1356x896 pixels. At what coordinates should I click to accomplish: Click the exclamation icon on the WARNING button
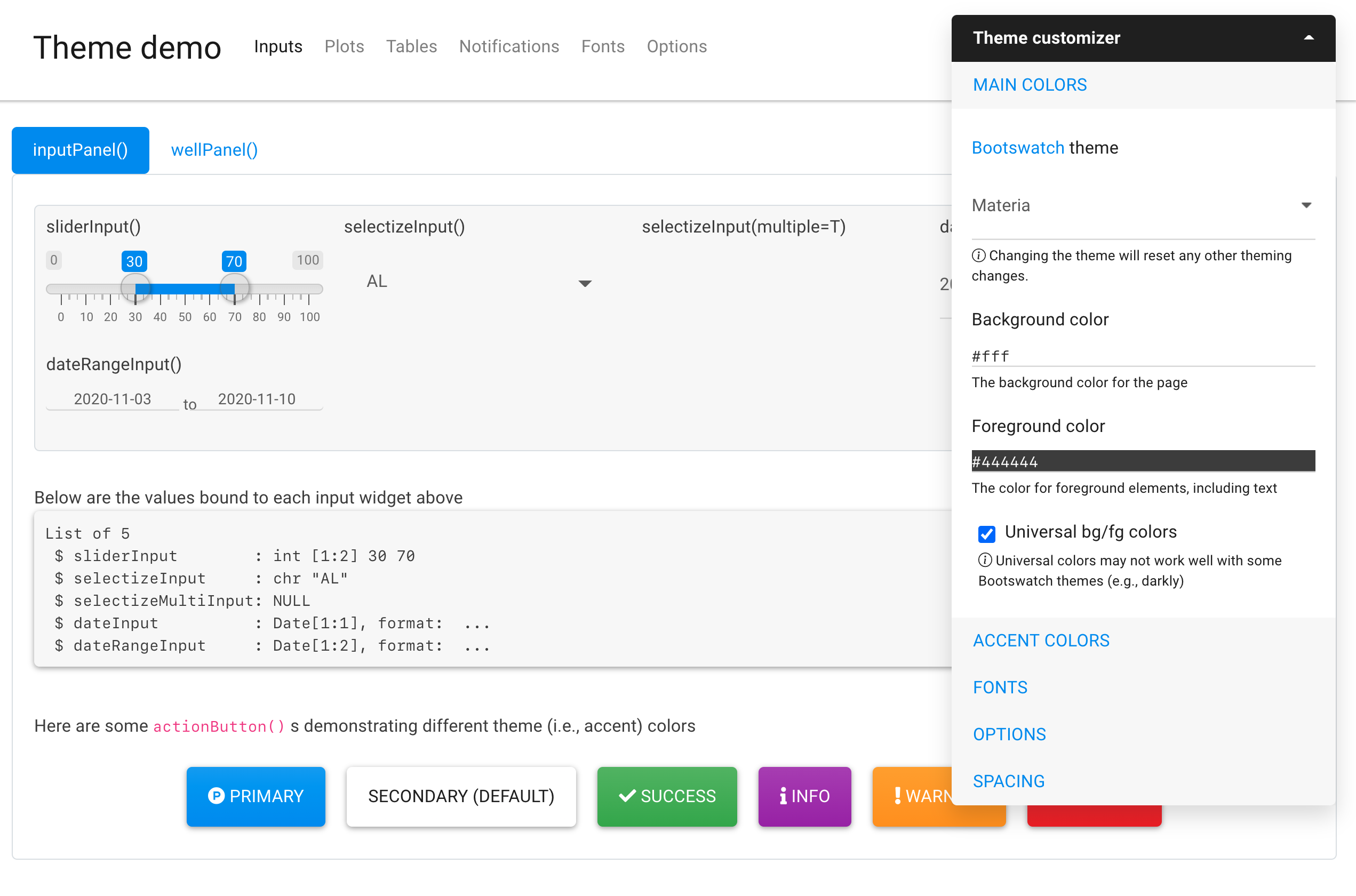click(897, 796)
